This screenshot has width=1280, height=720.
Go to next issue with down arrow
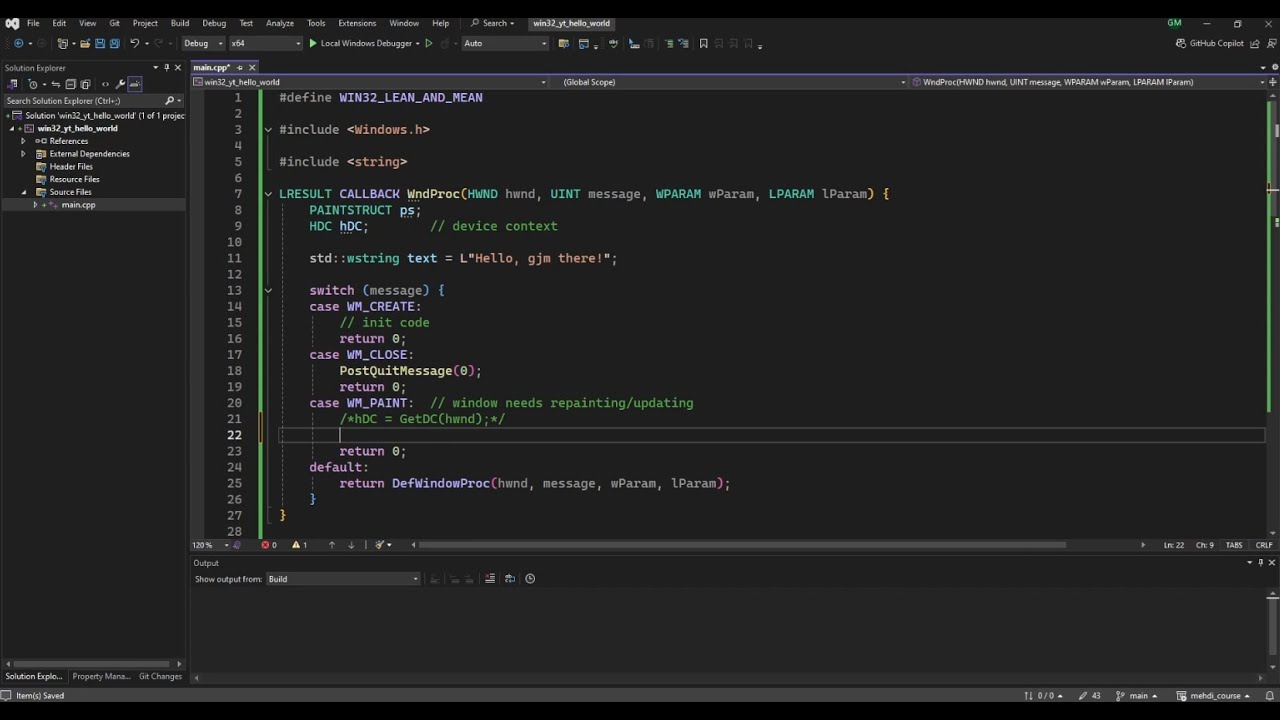[351, 545]
